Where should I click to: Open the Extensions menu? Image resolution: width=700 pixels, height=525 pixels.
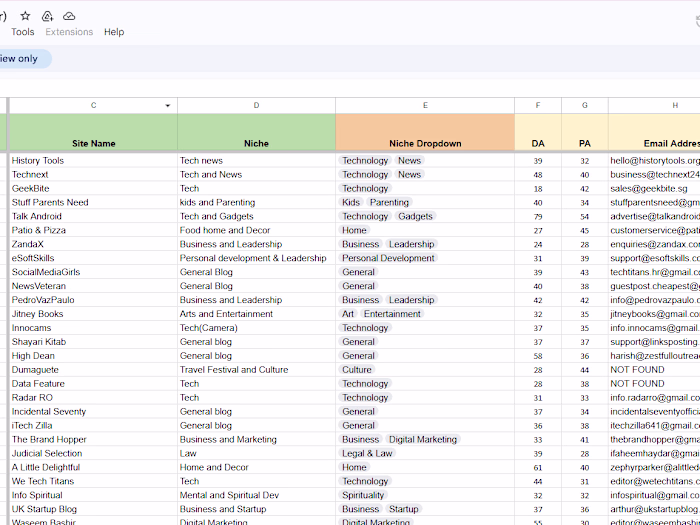pos(69,32)
